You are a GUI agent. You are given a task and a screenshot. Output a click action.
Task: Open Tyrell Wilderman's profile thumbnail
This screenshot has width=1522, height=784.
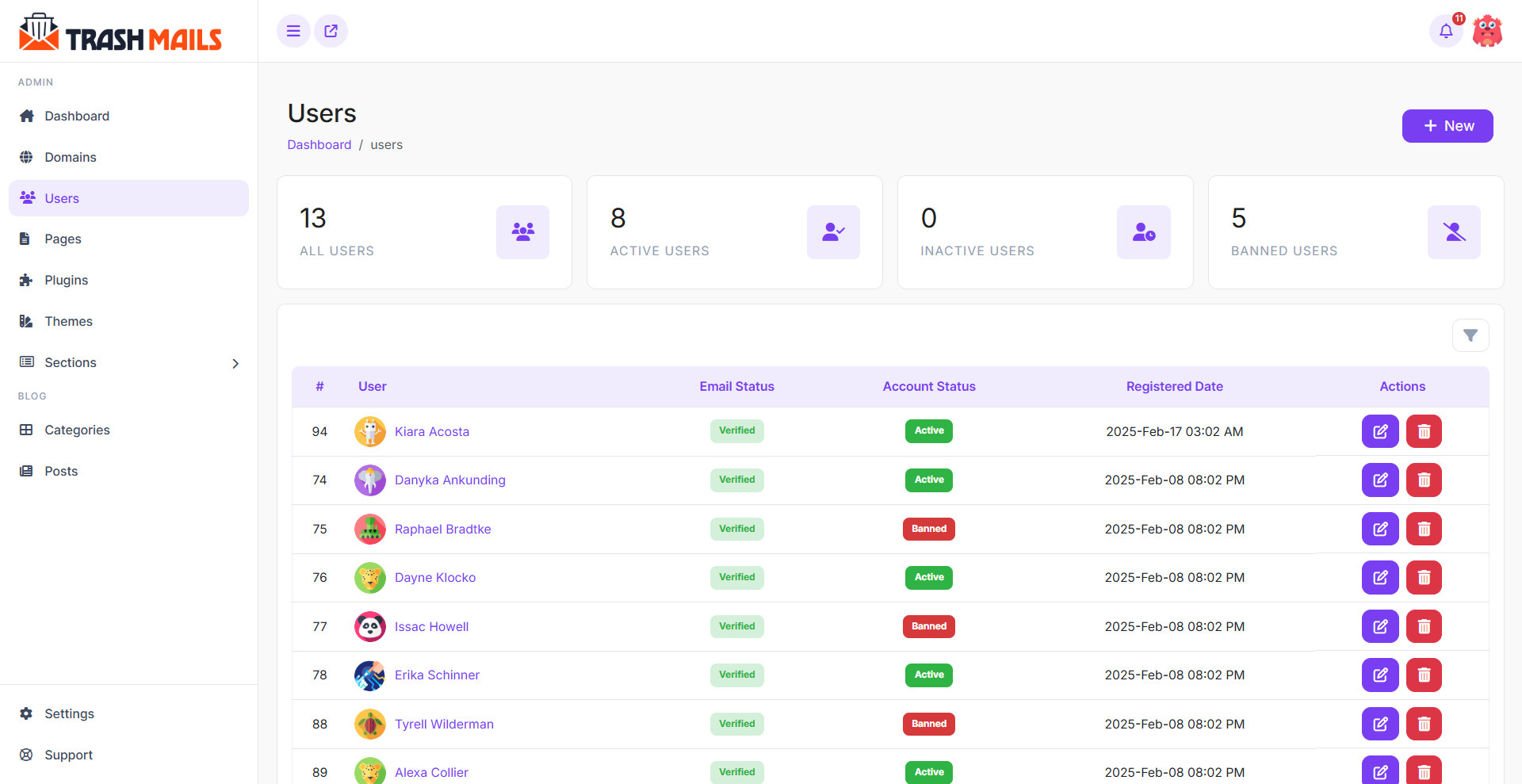click(369, 724)
